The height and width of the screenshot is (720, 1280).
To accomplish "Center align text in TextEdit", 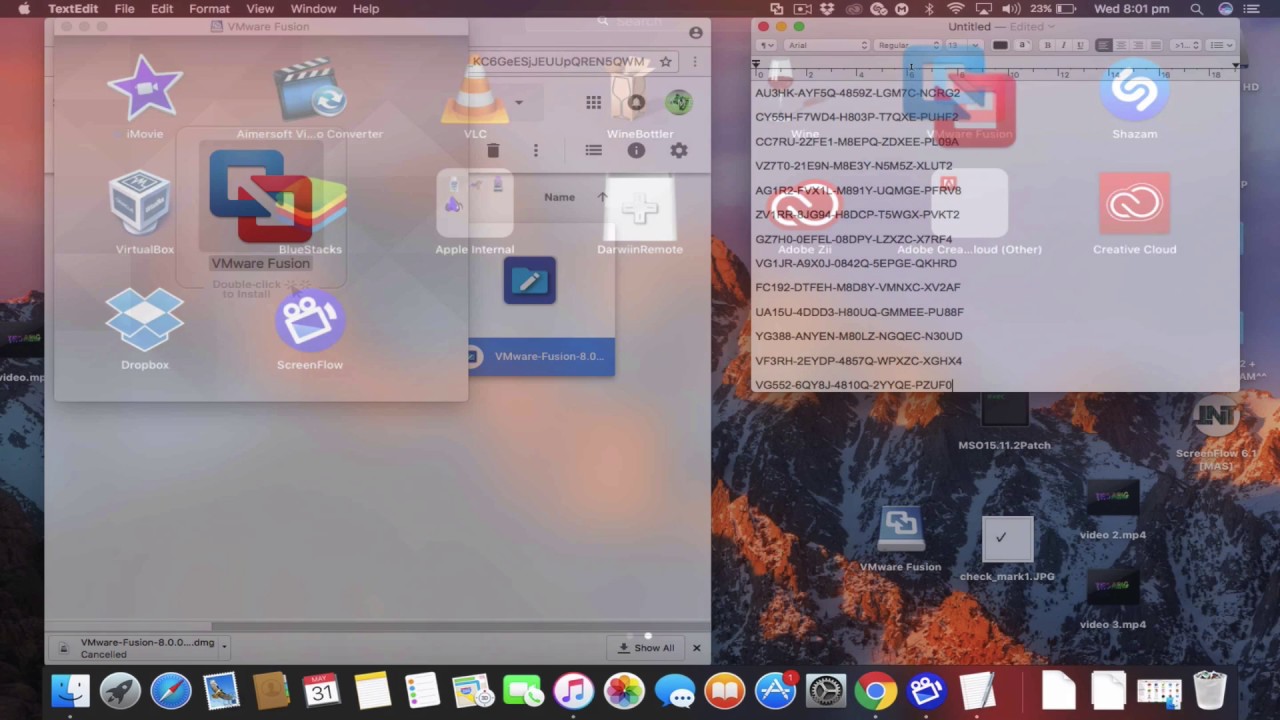I will tap(1121, 45).
